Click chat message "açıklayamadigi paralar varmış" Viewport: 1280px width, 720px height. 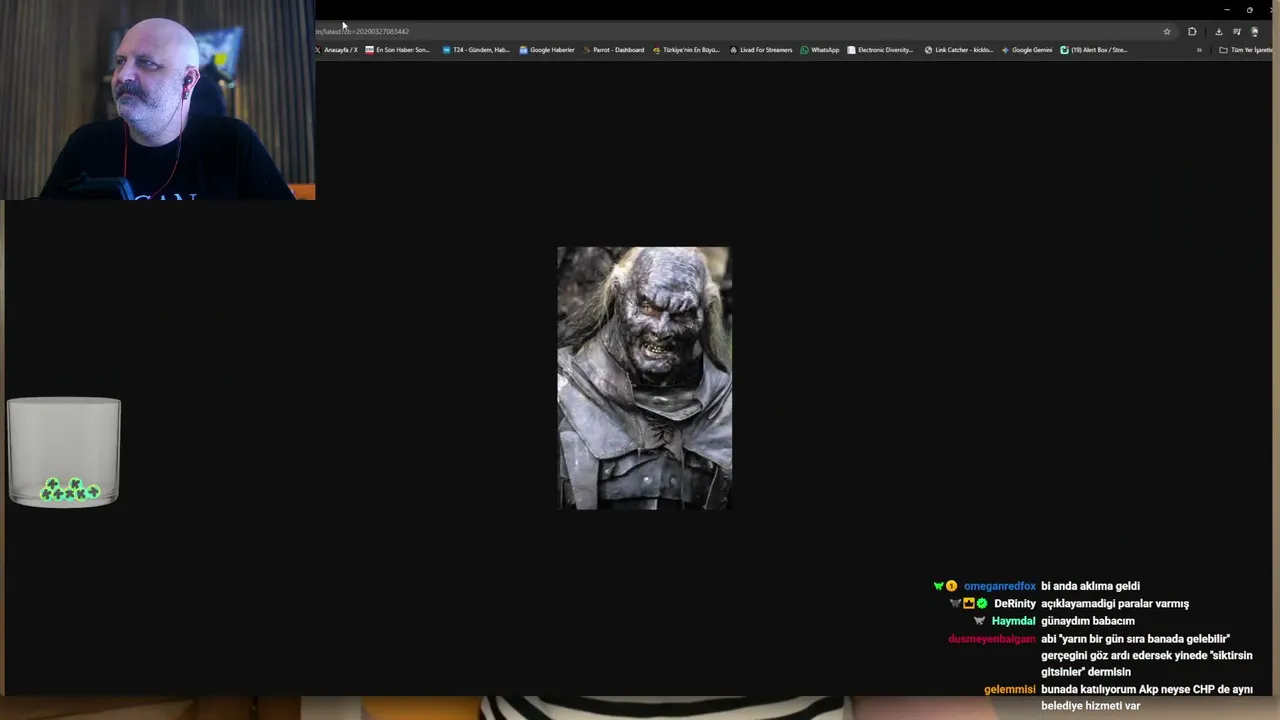point(1115,604)
